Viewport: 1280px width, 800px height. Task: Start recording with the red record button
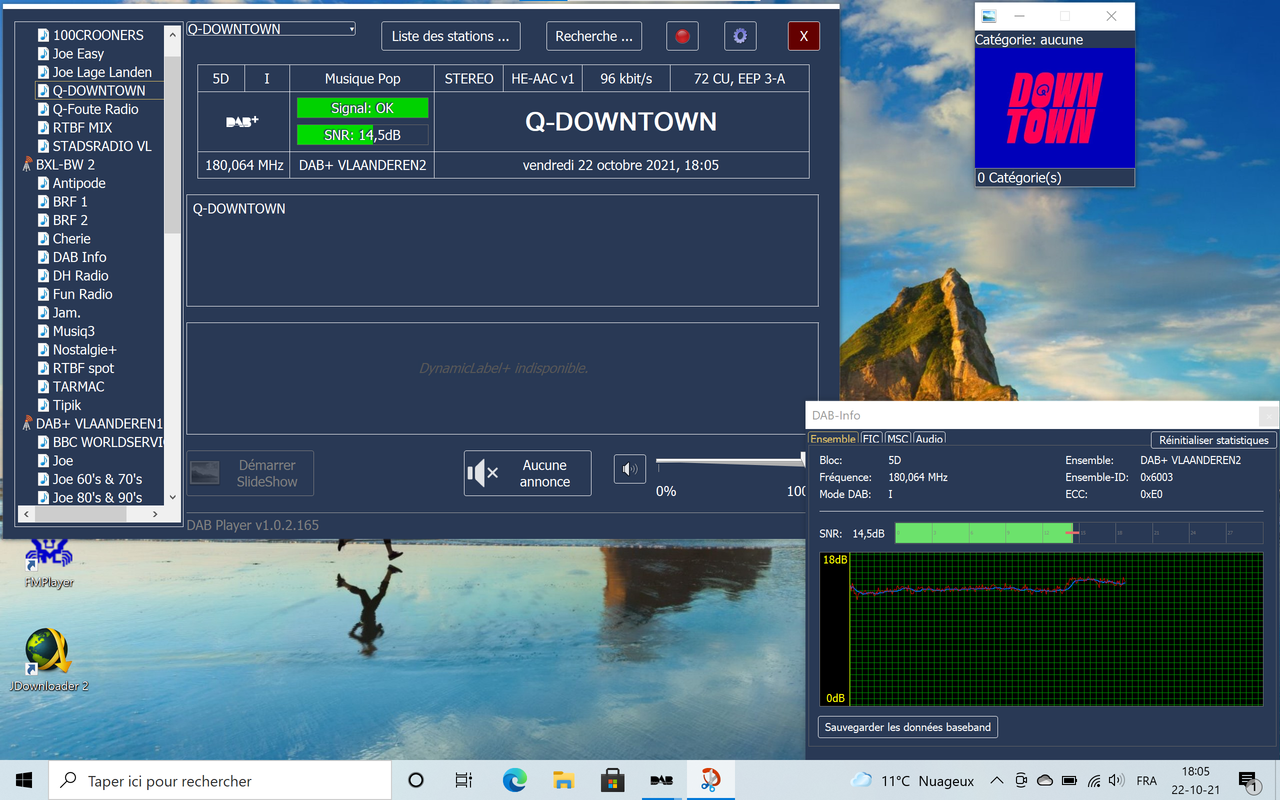[x=682, y=36]
